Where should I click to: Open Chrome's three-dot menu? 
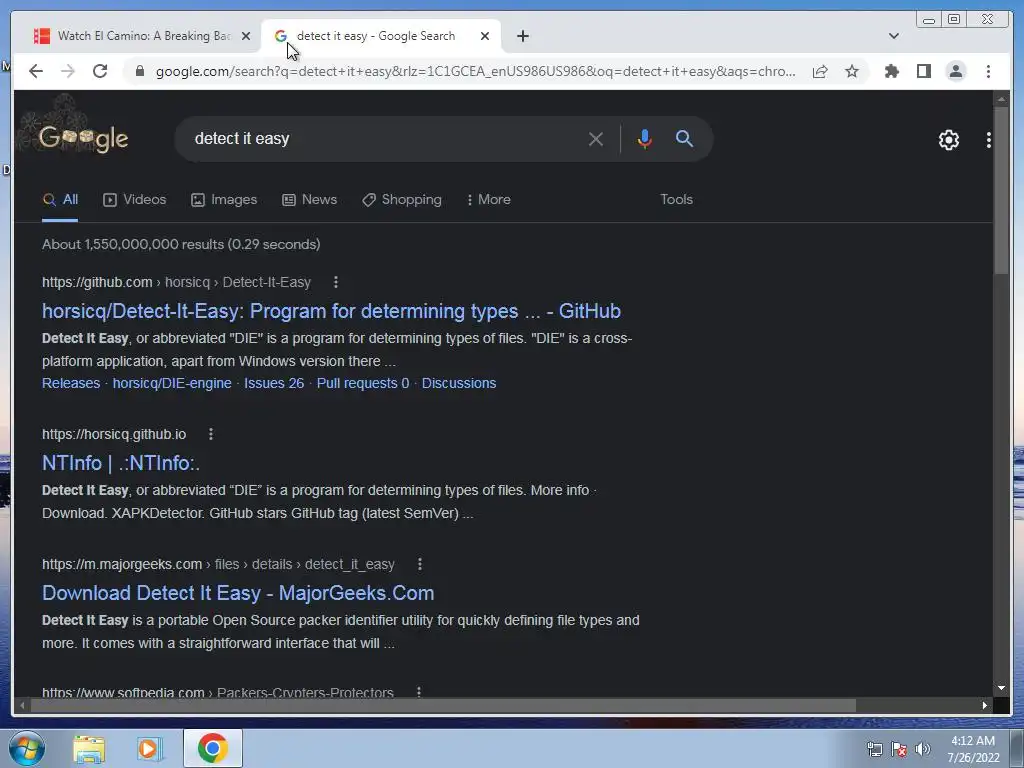coord(988,71)
